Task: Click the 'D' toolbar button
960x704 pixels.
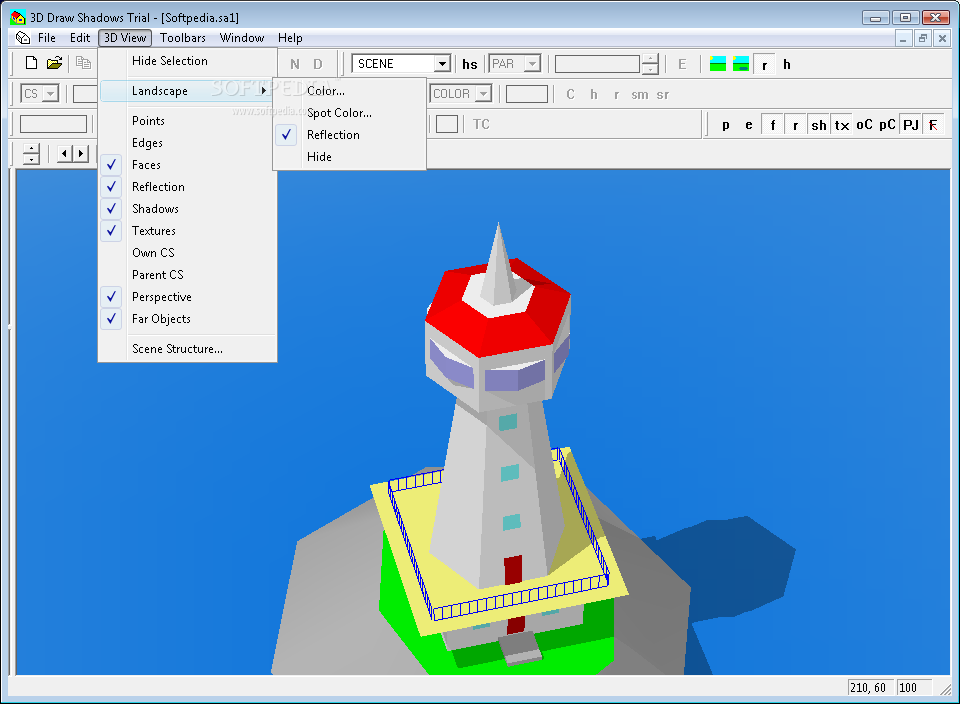Action: point(318,64)
